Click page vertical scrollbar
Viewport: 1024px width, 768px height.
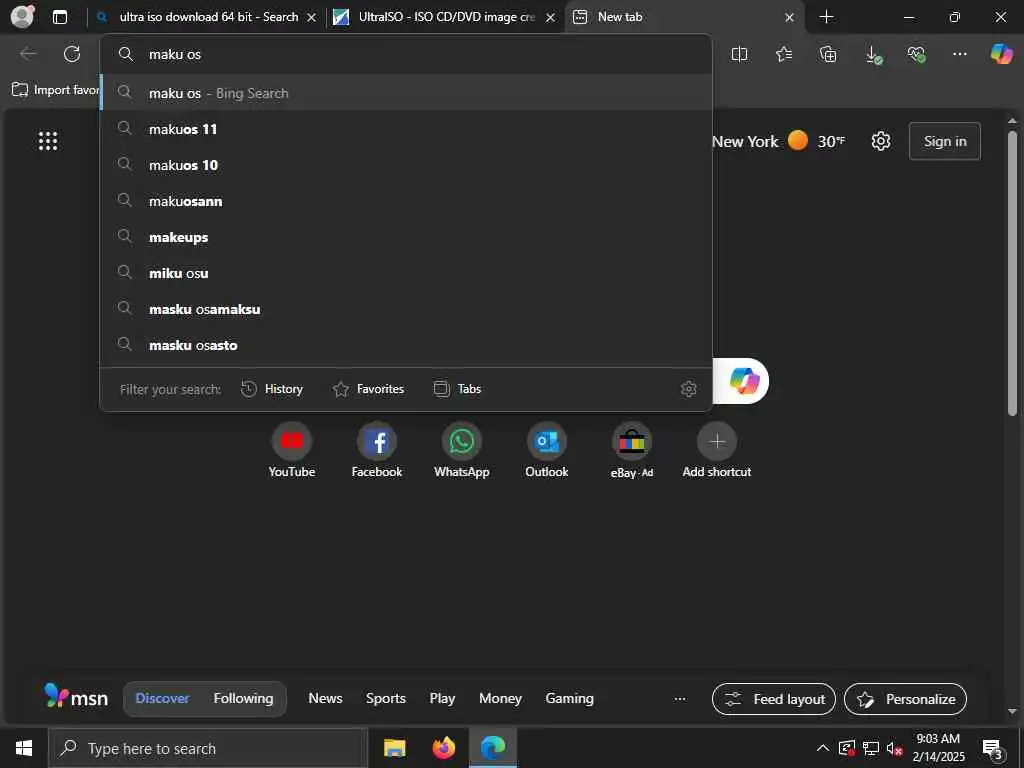click(x=1012, y=273)
